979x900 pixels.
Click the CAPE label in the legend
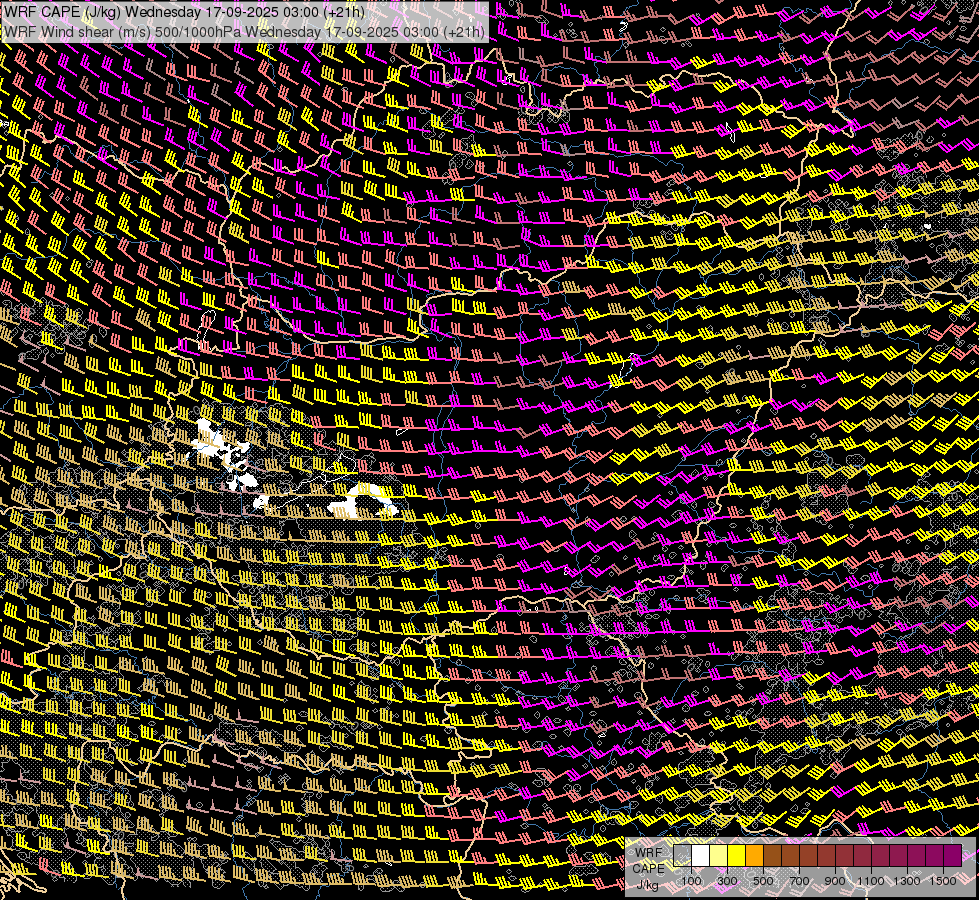[x=649, y=869]
